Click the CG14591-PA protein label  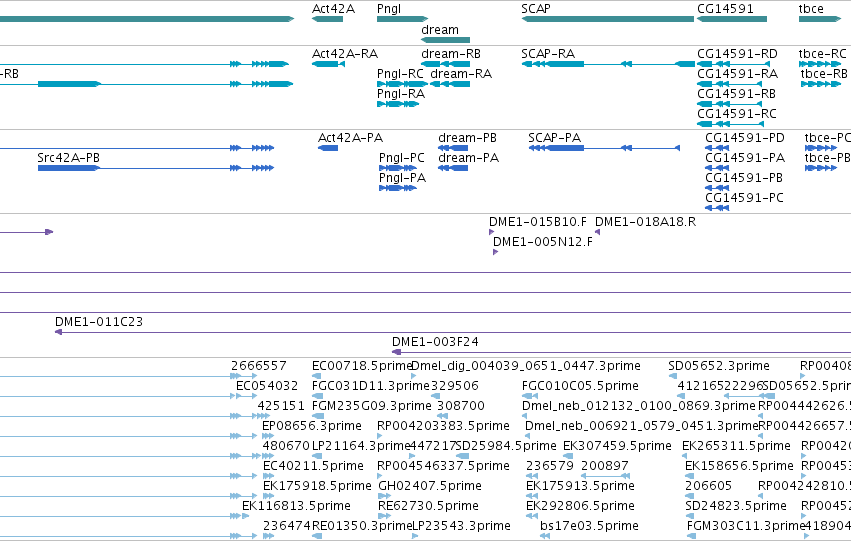(x=745, y=158)
